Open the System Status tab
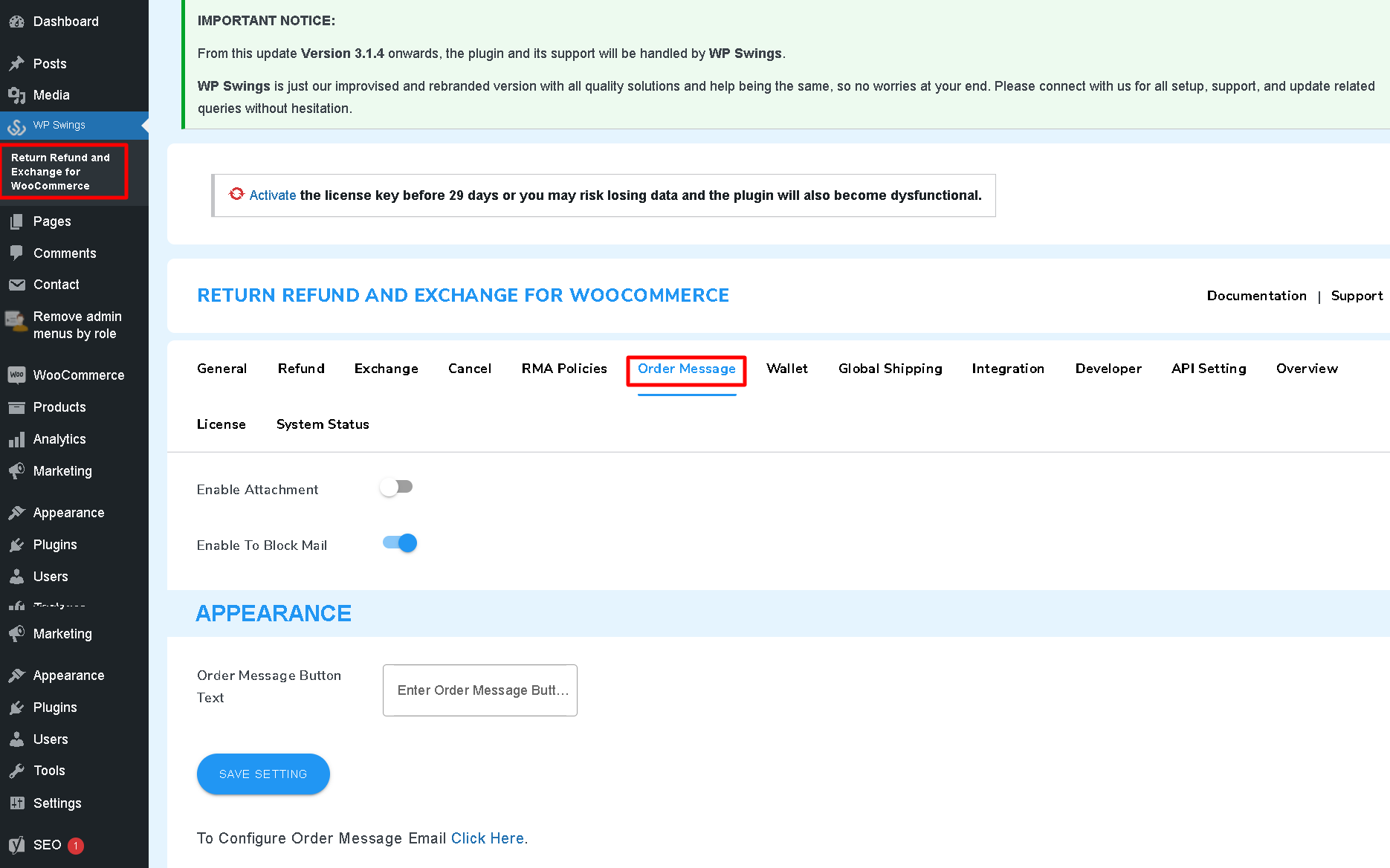Viewport: 1390px width, 868px height. (323, 424)
